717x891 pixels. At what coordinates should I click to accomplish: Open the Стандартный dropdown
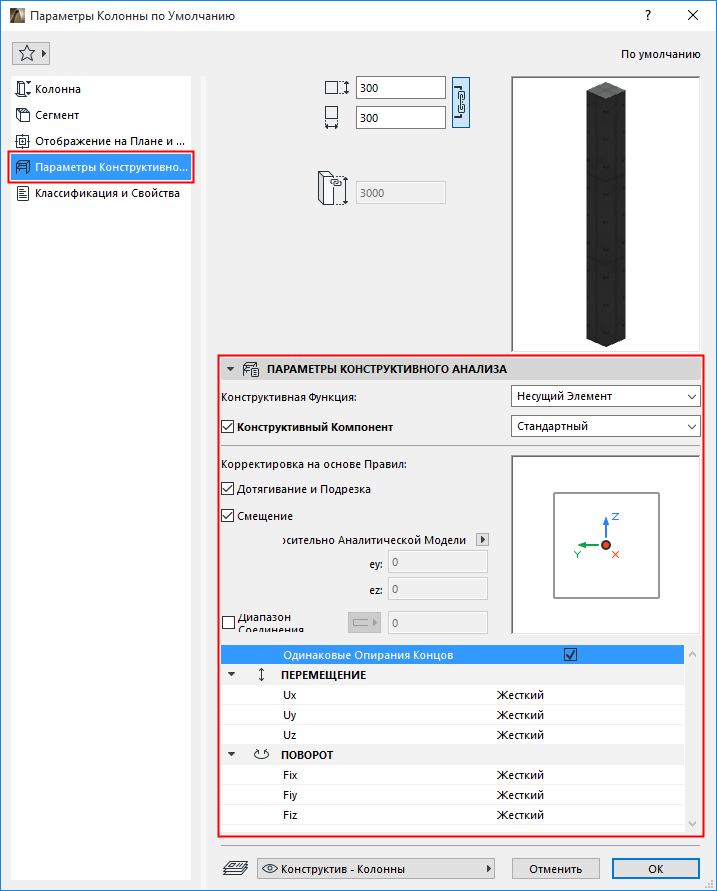[x=606, y=426]
